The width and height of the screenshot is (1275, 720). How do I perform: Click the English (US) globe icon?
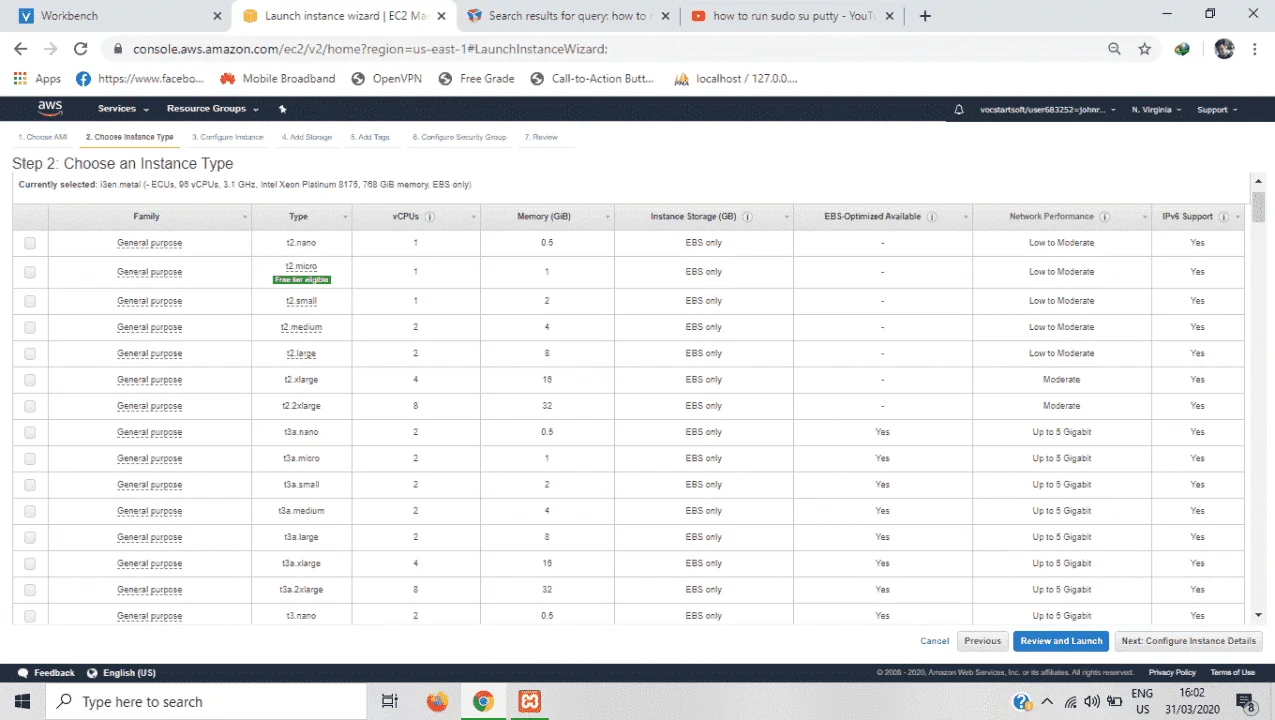pos(92,673)
